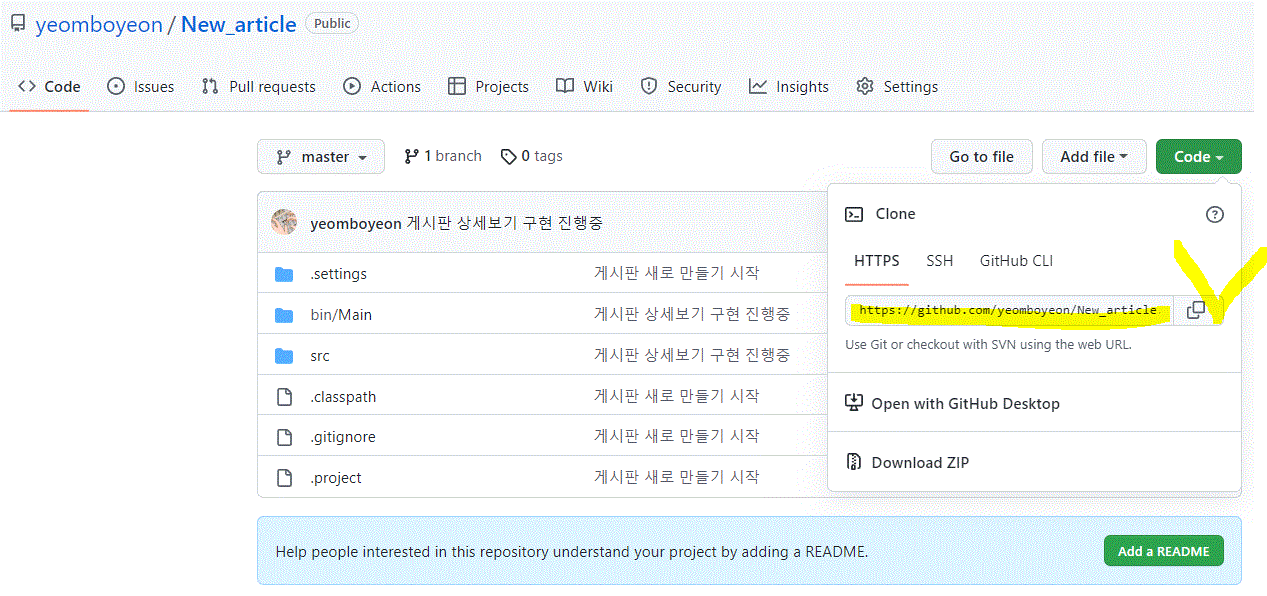Click the src folder icon
The image size is (1267, 596).
284,356
